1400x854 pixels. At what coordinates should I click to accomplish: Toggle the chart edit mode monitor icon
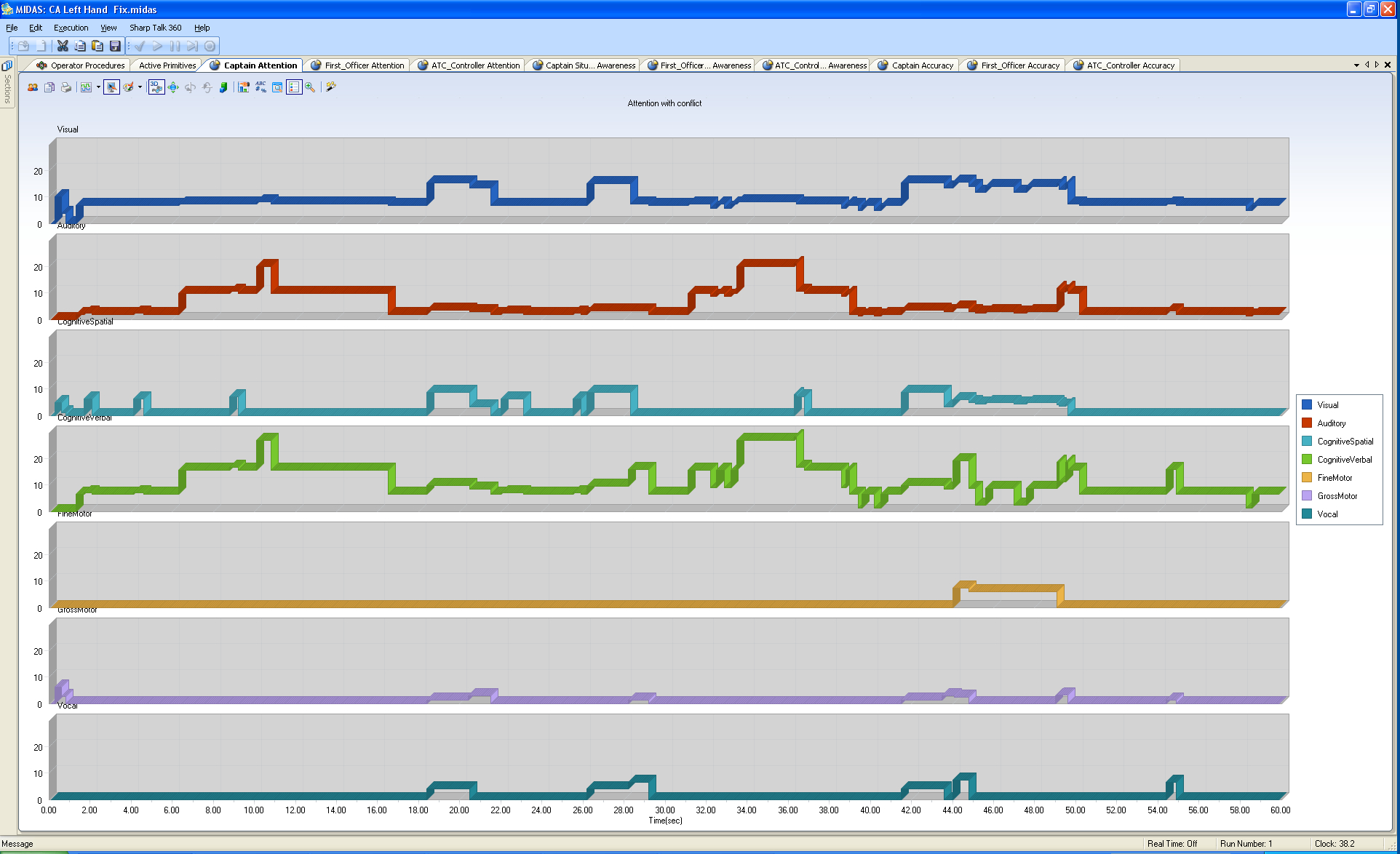(111, 87)
